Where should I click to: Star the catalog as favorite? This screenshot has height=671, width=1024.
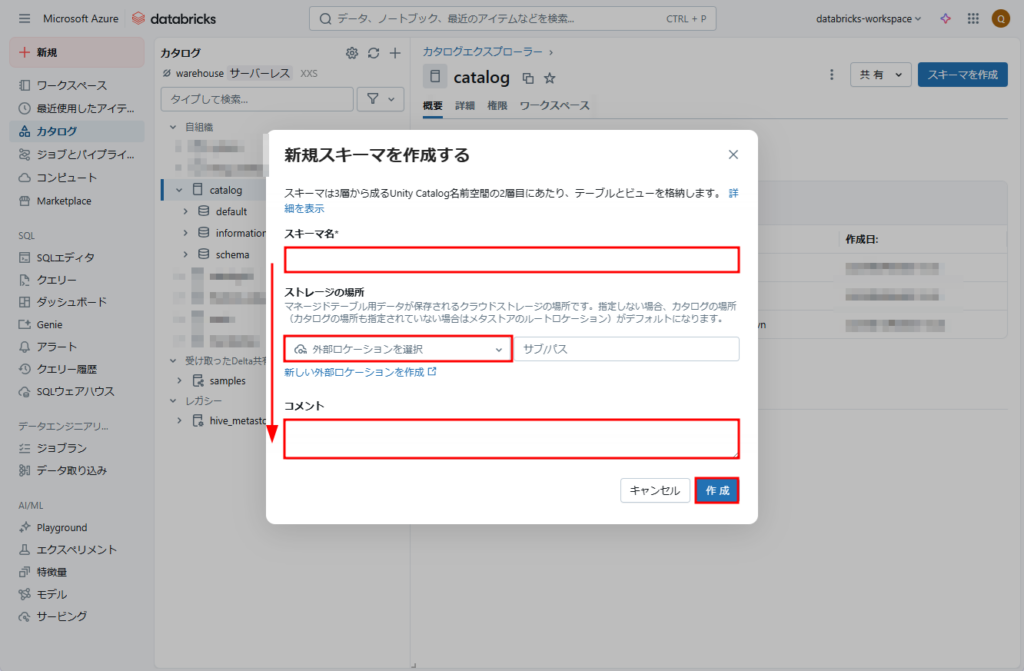click(550, 78)
